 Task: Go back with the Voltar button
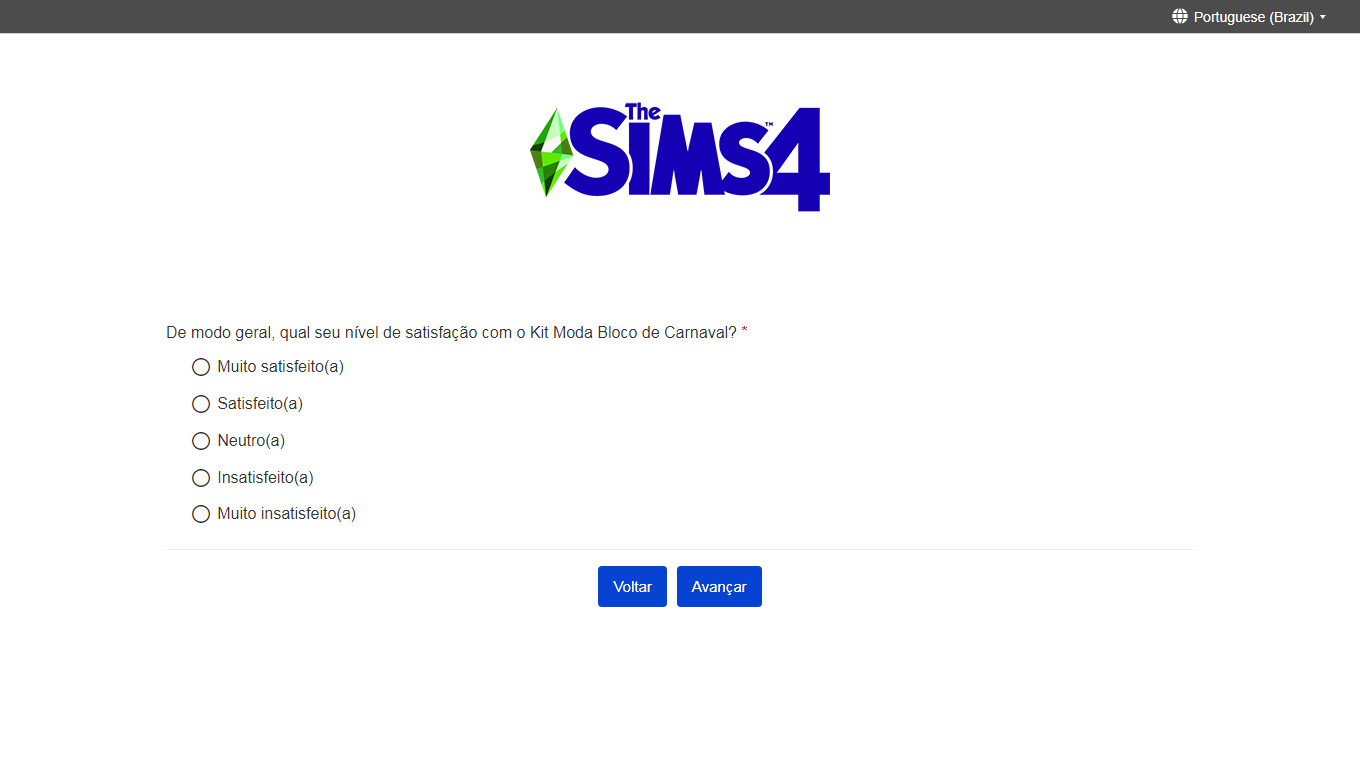point(632,586)
